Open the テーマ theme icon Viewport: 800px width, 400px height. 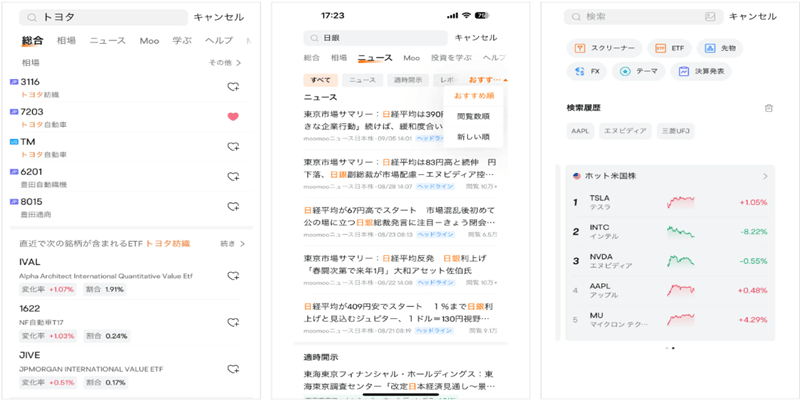tap(625, 71)
